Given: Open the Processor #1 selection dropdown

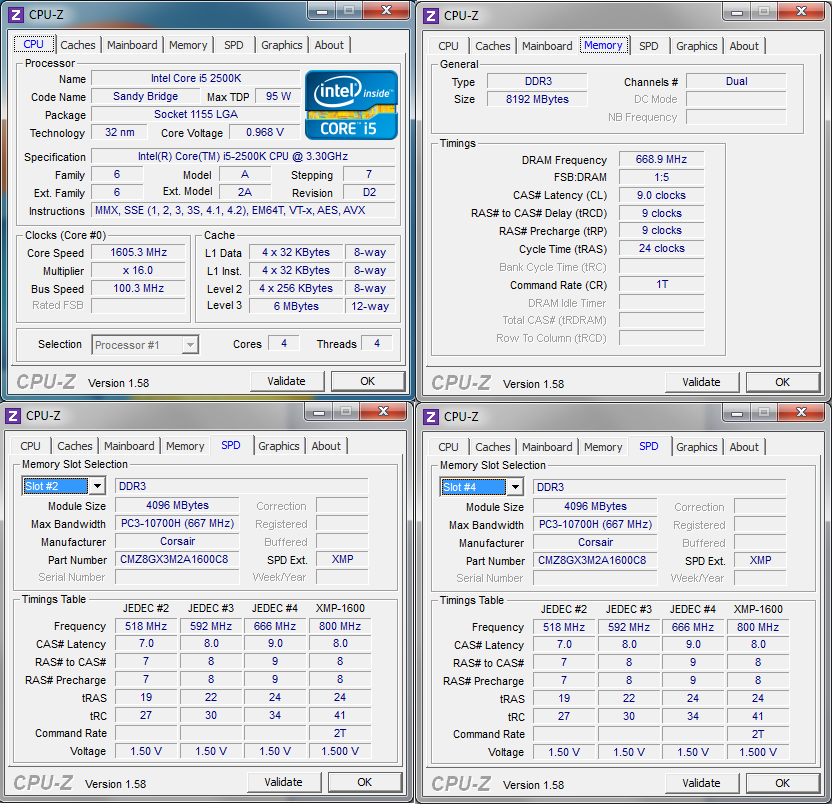Looking at the screenshot, I should click(189, 345).
